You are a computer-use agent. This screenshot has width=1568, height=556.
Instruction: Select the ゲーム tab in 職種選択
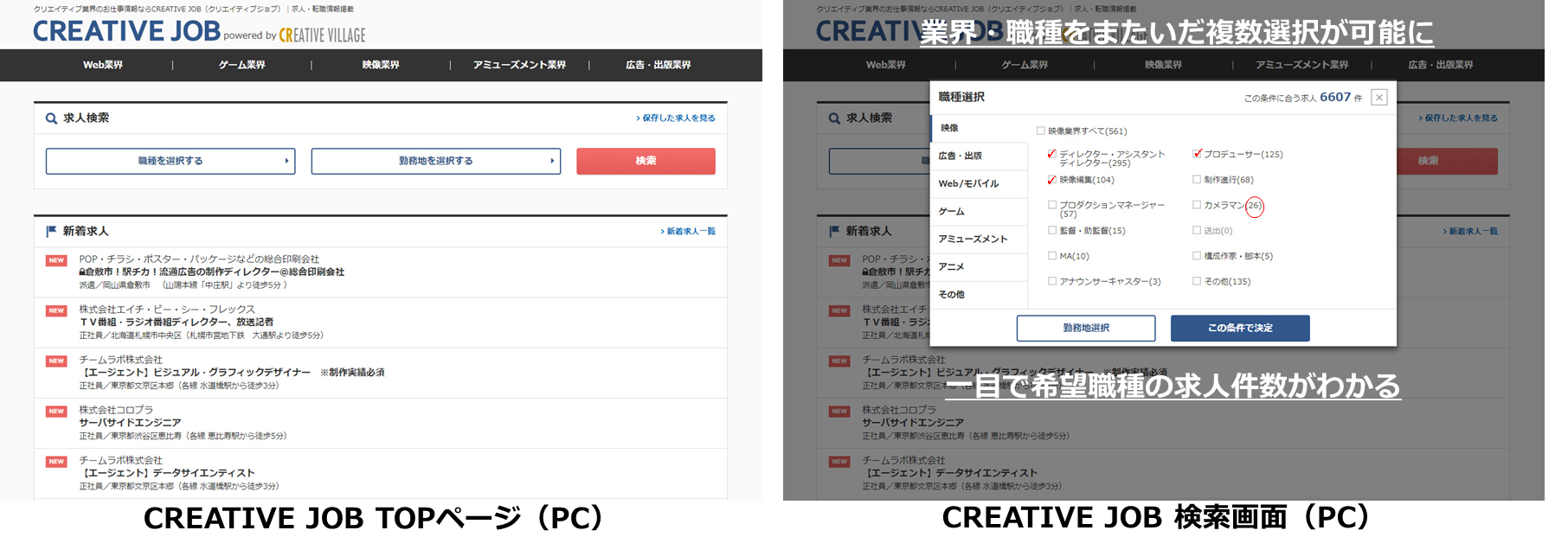979,211
